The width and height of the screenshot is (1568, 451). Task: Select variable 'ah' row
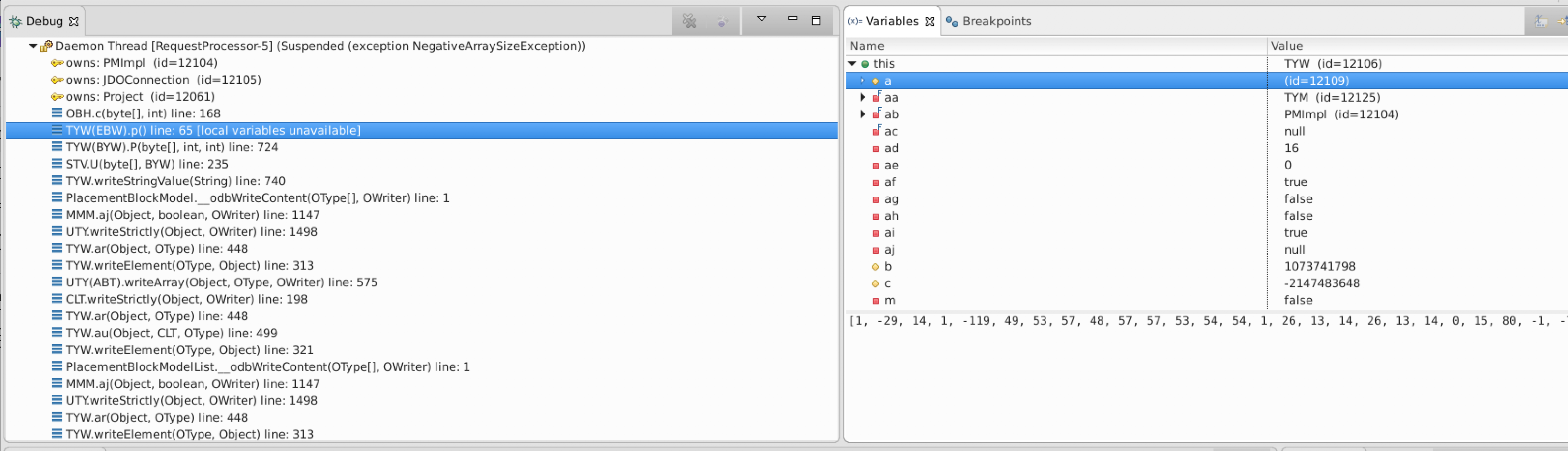[1206, 216]
